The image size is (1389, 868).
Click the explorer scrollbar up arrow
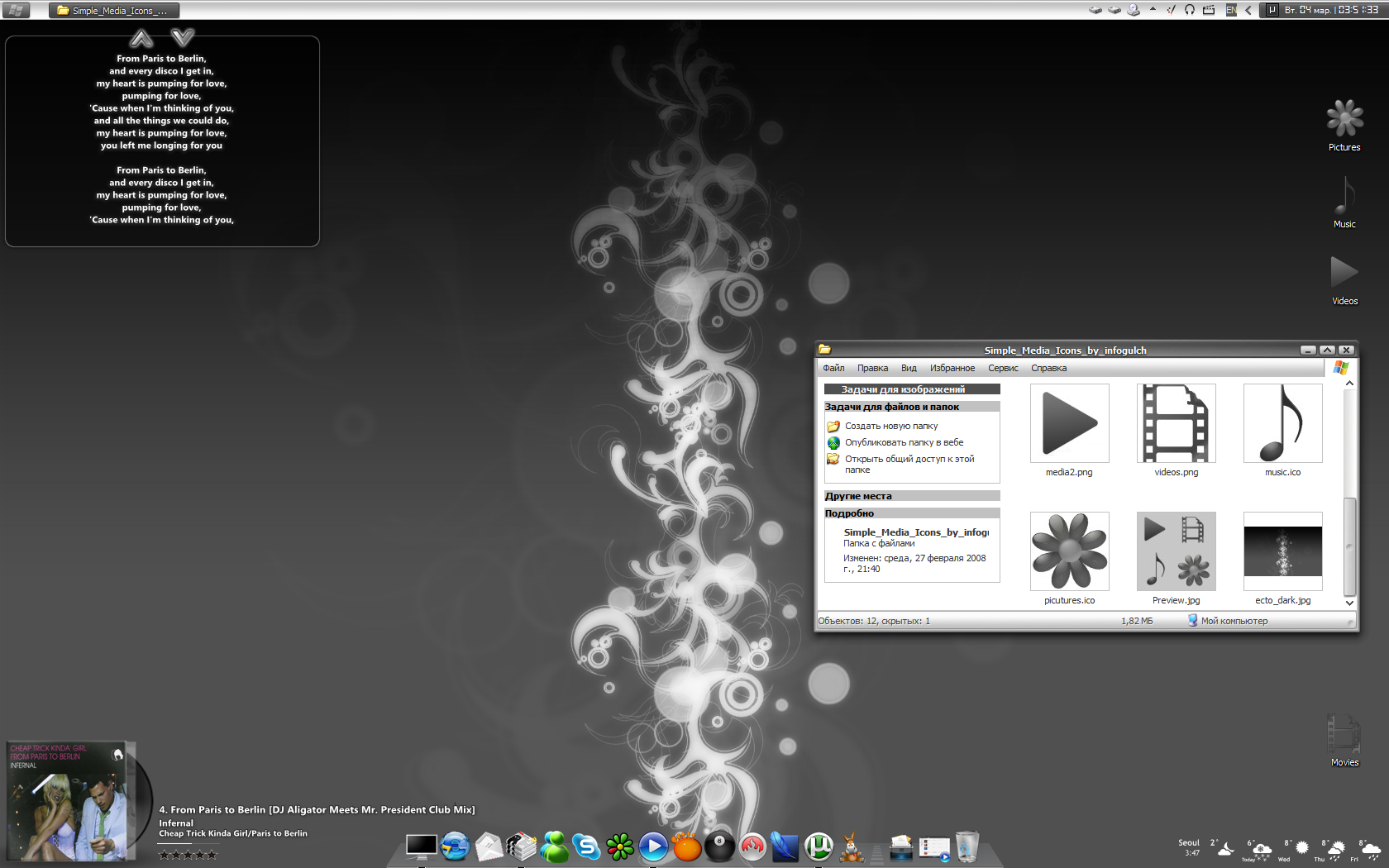click(x=1349, y=384)
